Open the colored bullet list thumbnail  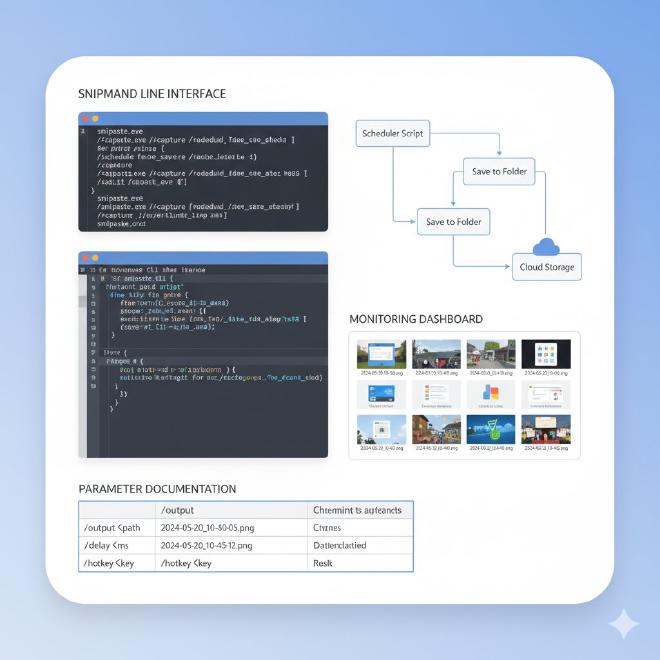(436, 391)
